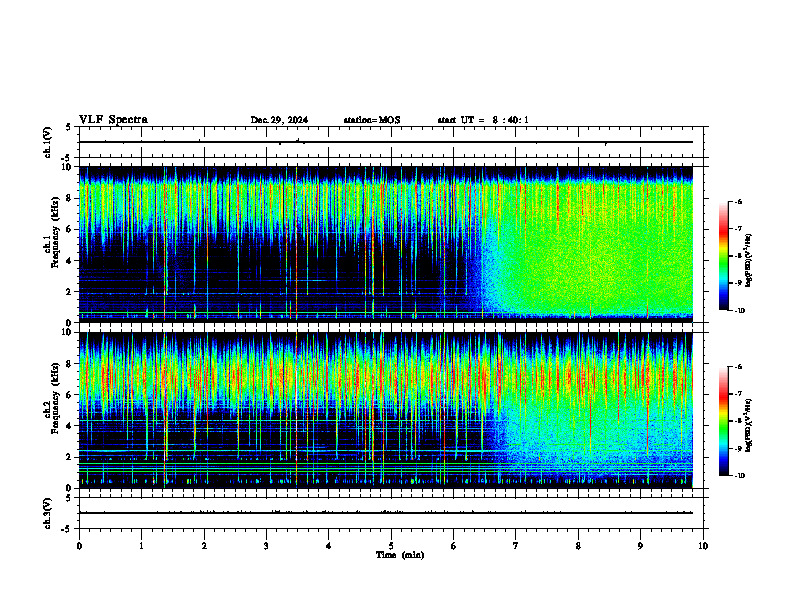Screen dimensions: 792x612
Task: Click the ch.2 color bar log(PSD) label
Action: point(749,426)
